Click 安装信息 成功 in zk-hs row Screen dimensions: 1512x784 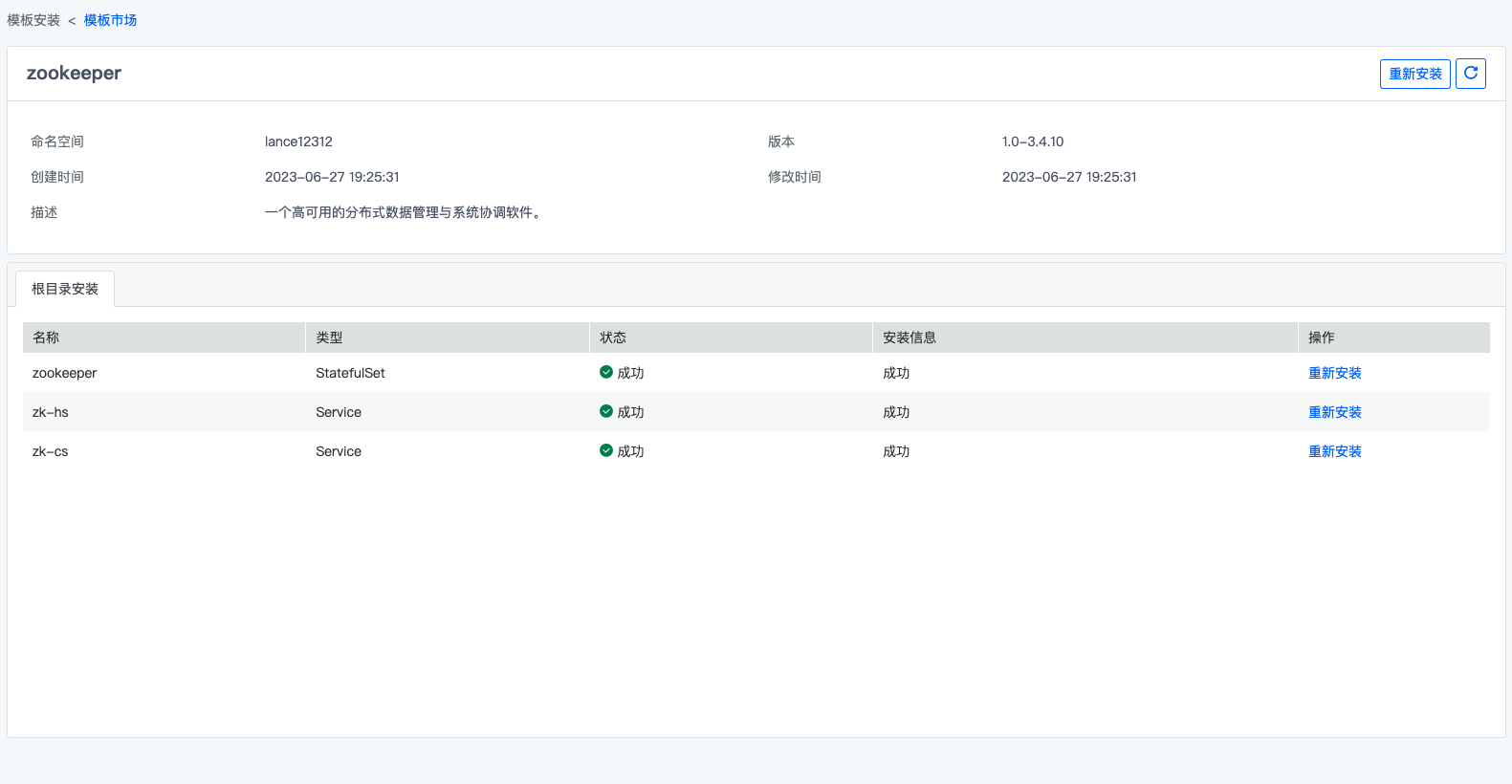(896, 412)
